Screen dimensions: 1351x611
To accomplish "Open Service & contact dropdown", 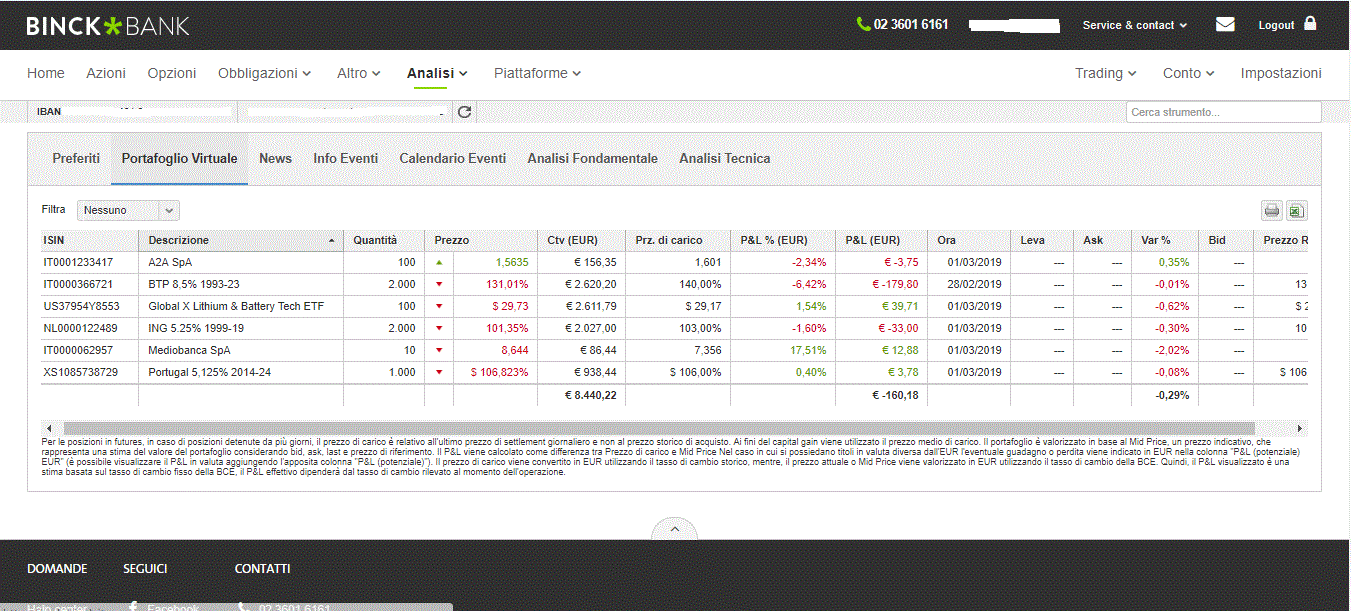I will click(x=1135, y=25).
